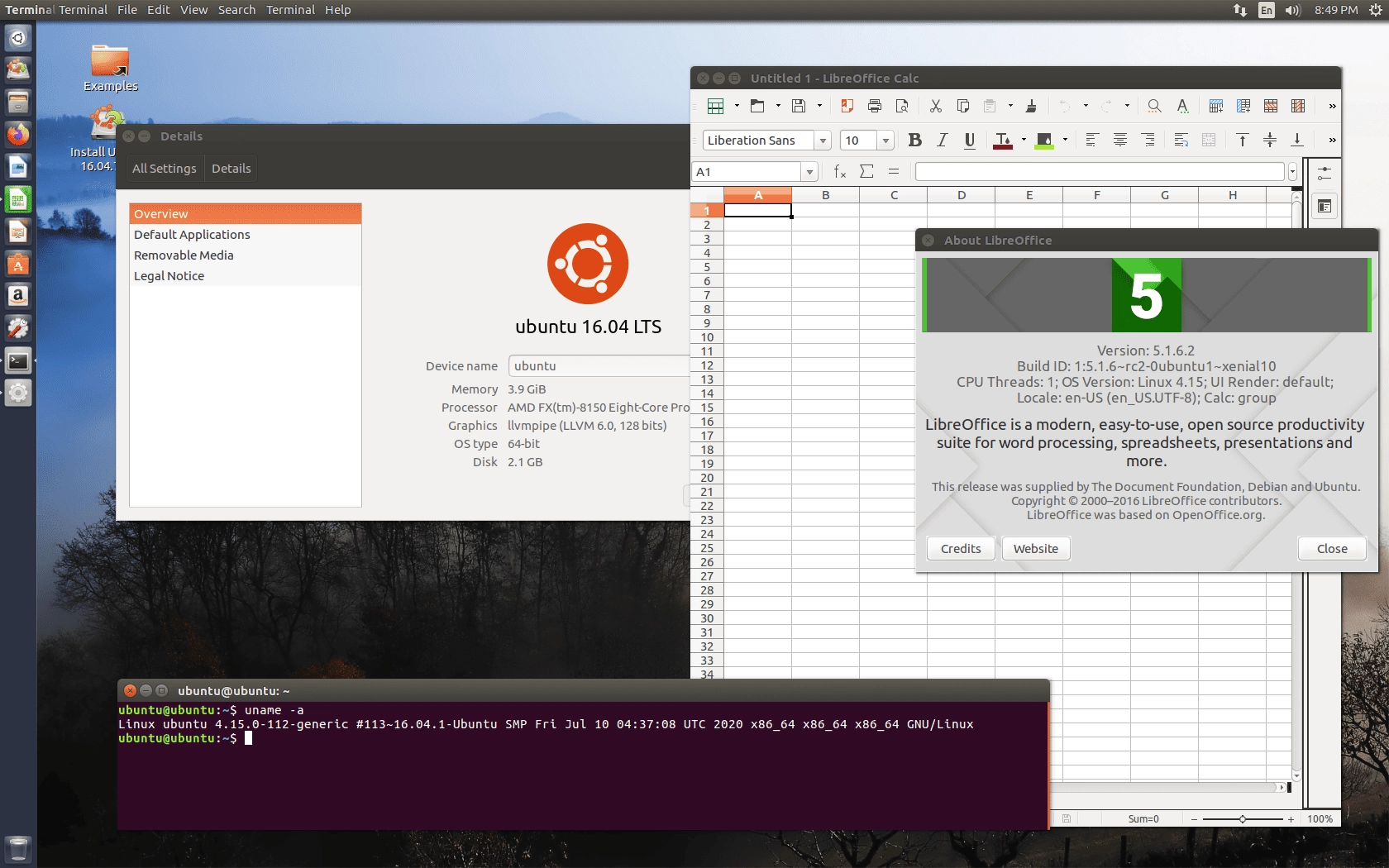Click the Center Vertically icon
Viewport: 1389px width, 868px height.
tap(1270, 140)
